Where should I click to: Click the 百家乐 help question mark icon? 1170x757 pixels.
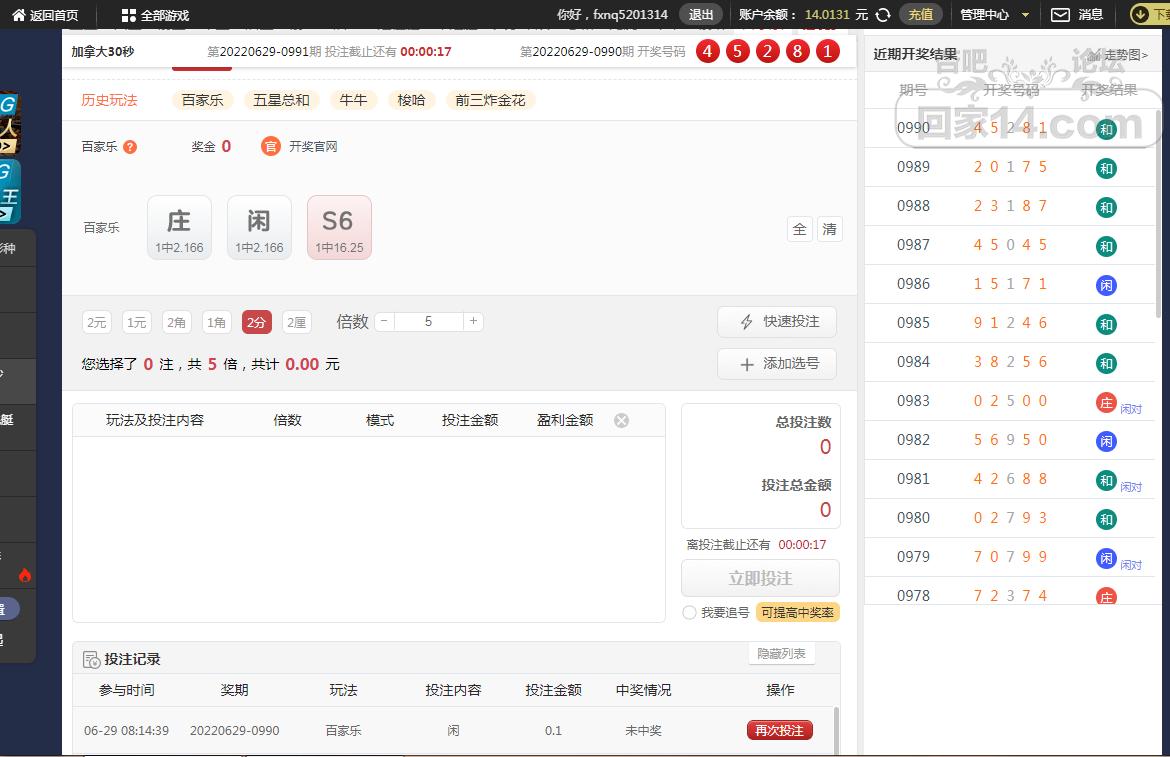(130, 147)
